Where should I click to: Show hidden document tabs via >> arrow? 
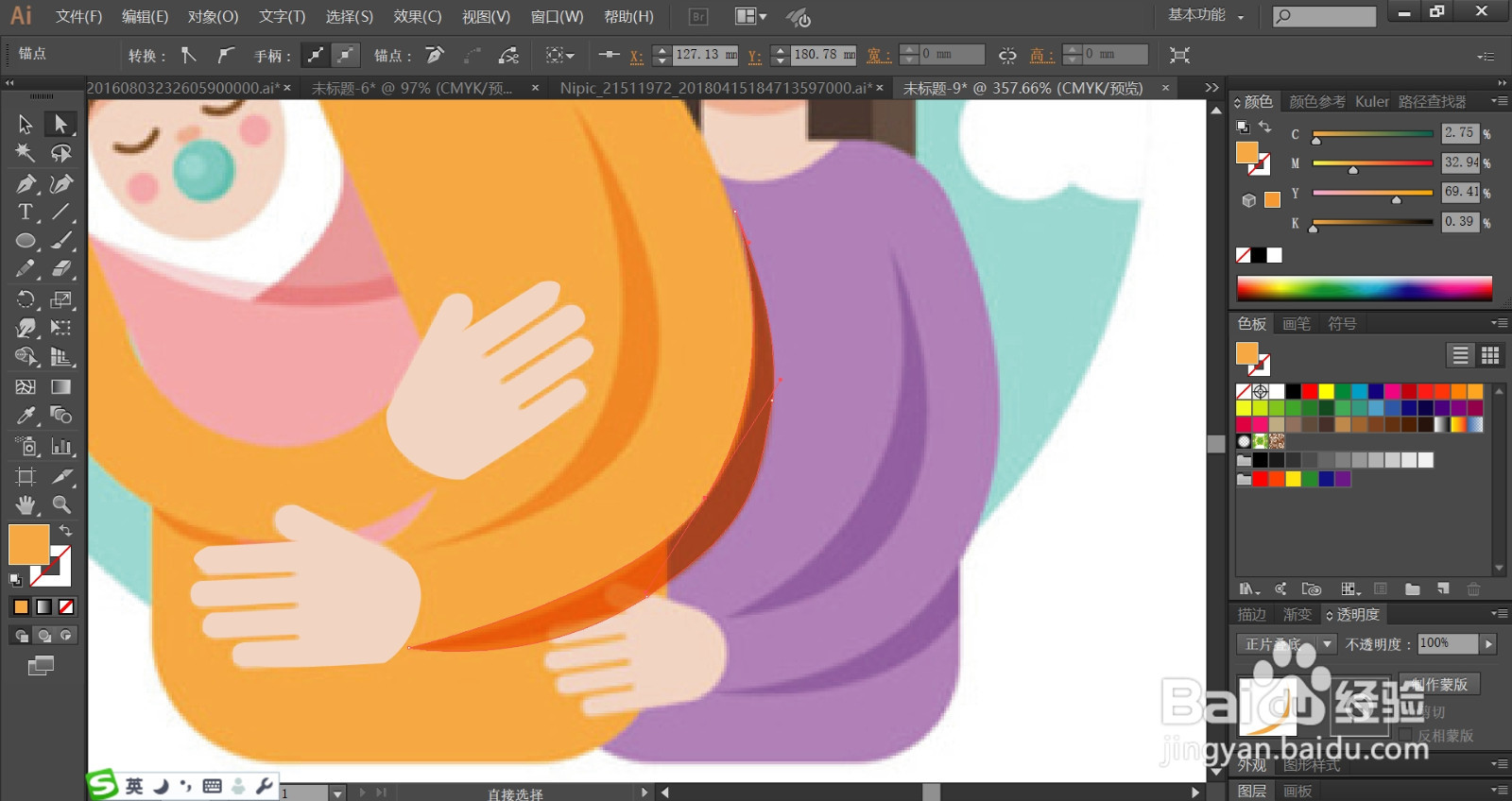[x=1211, y=88]
